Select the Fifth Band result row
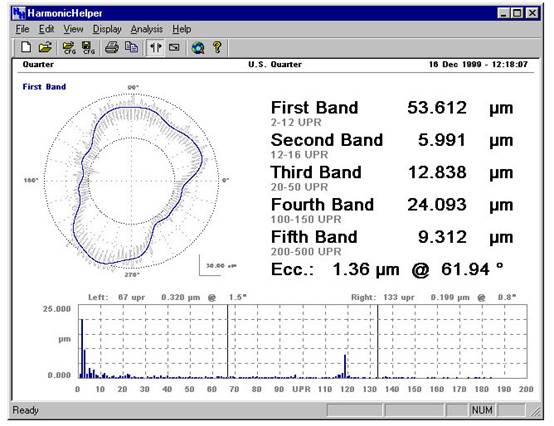 click(x=392, y=242)
